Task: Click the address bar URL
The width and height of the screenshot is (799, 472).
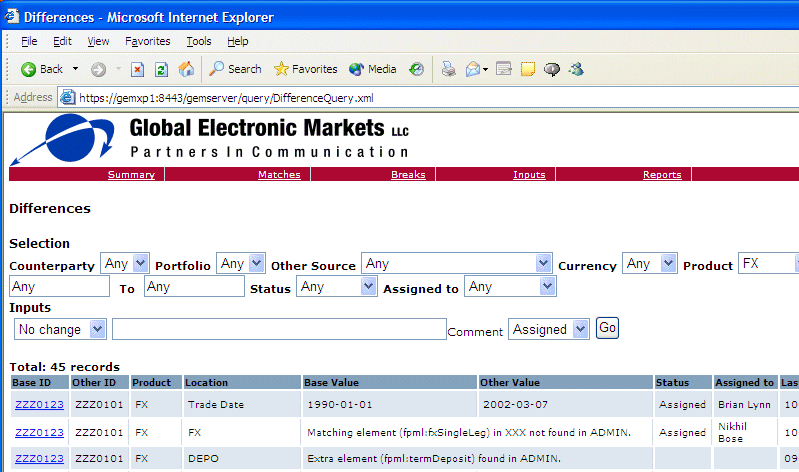Action: pyautogui.click(x=226, y=98)
